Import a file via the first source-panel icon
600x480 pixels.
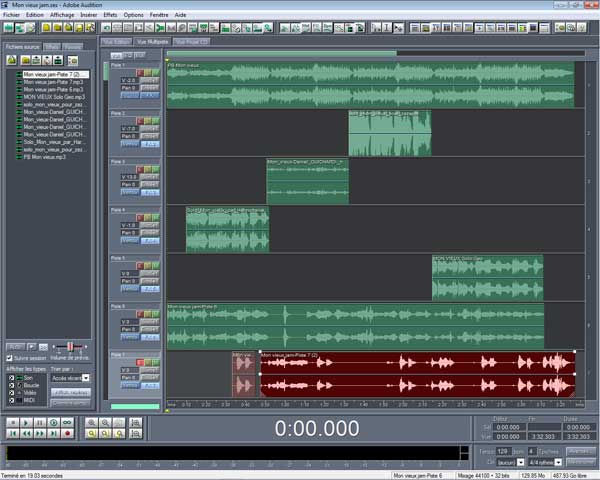12,60
